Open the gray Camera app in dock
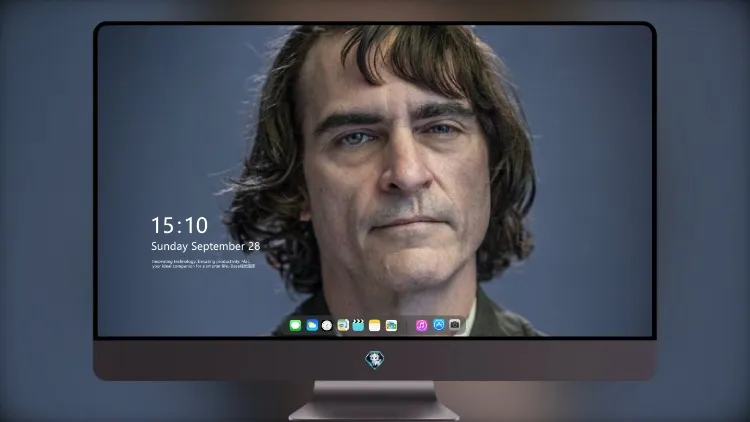The height and width of the screenshot is (422, 750). (455, 325)
